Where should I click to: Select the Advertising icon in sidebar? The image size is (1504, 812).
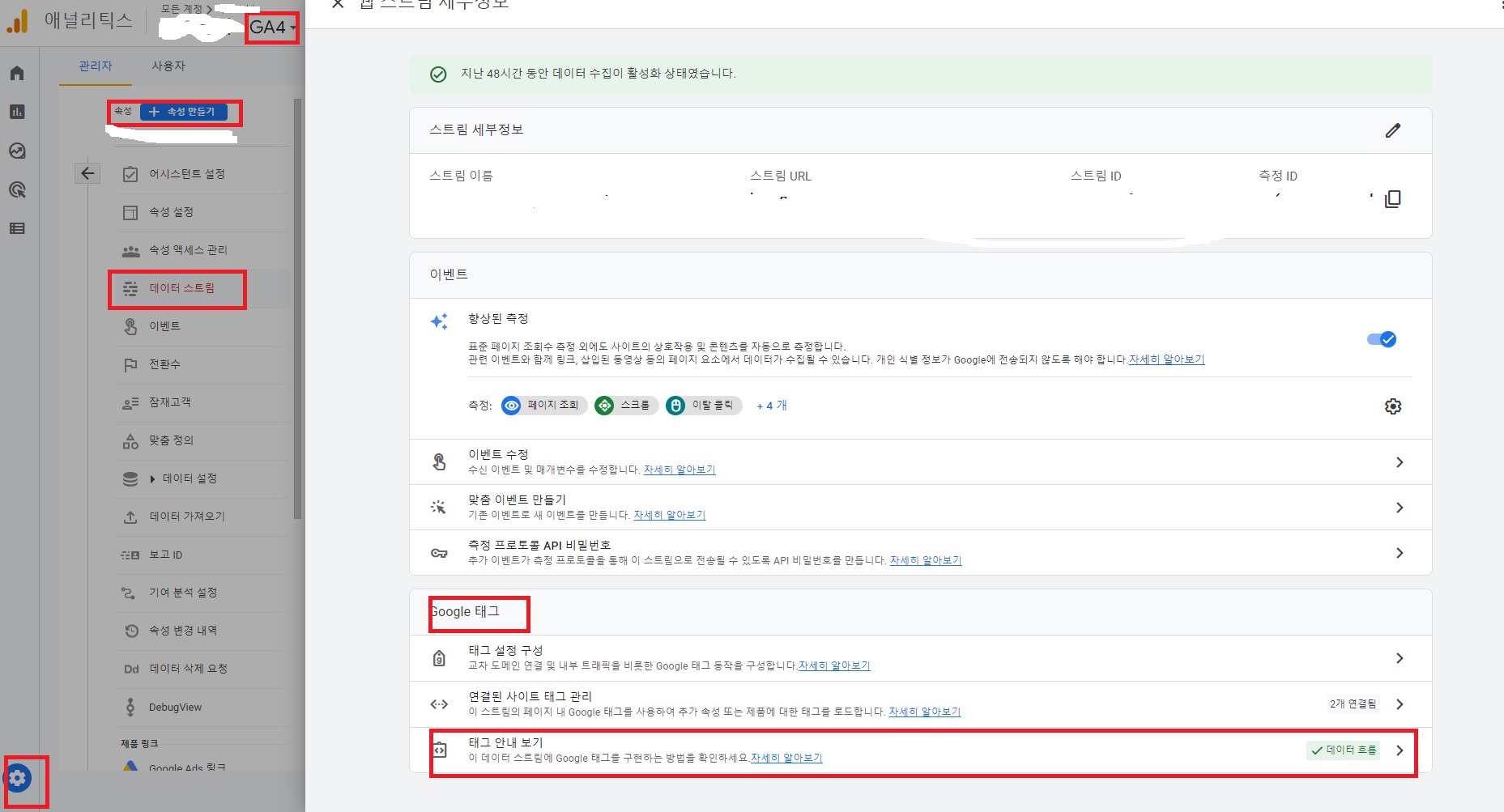[x=17, y=189]
